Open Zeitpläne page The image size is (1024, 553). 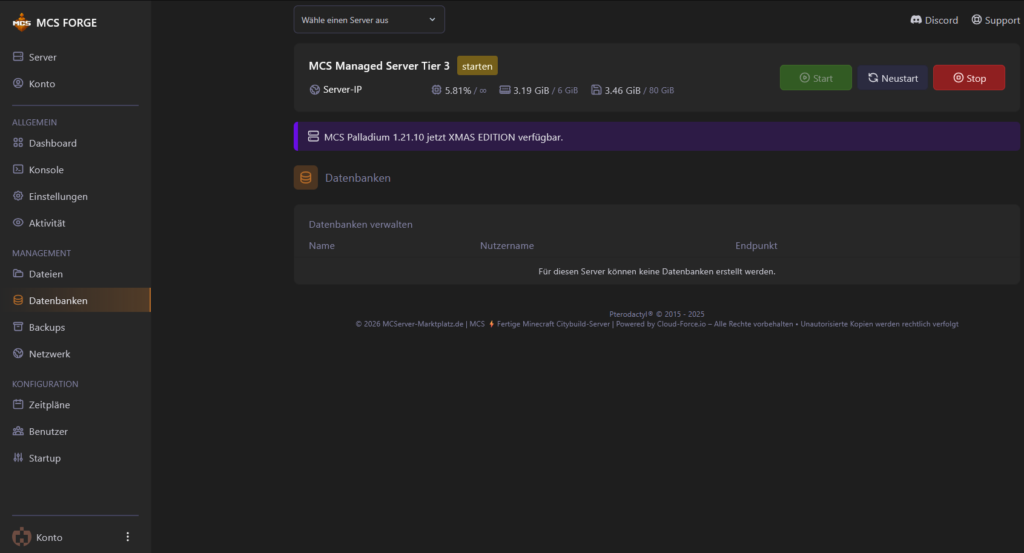point(49,405)
